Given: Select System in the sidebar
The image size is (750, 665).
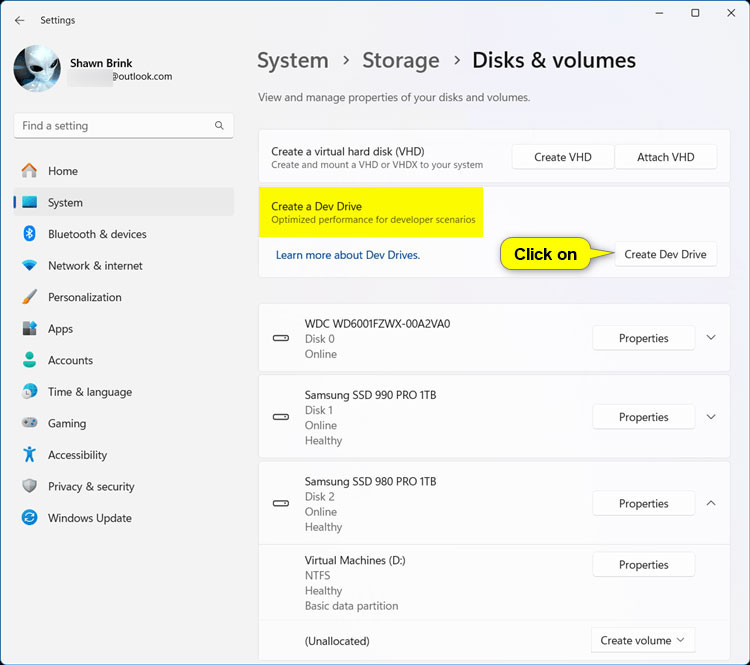Looking at the screenshot, I should click(123, 202).
